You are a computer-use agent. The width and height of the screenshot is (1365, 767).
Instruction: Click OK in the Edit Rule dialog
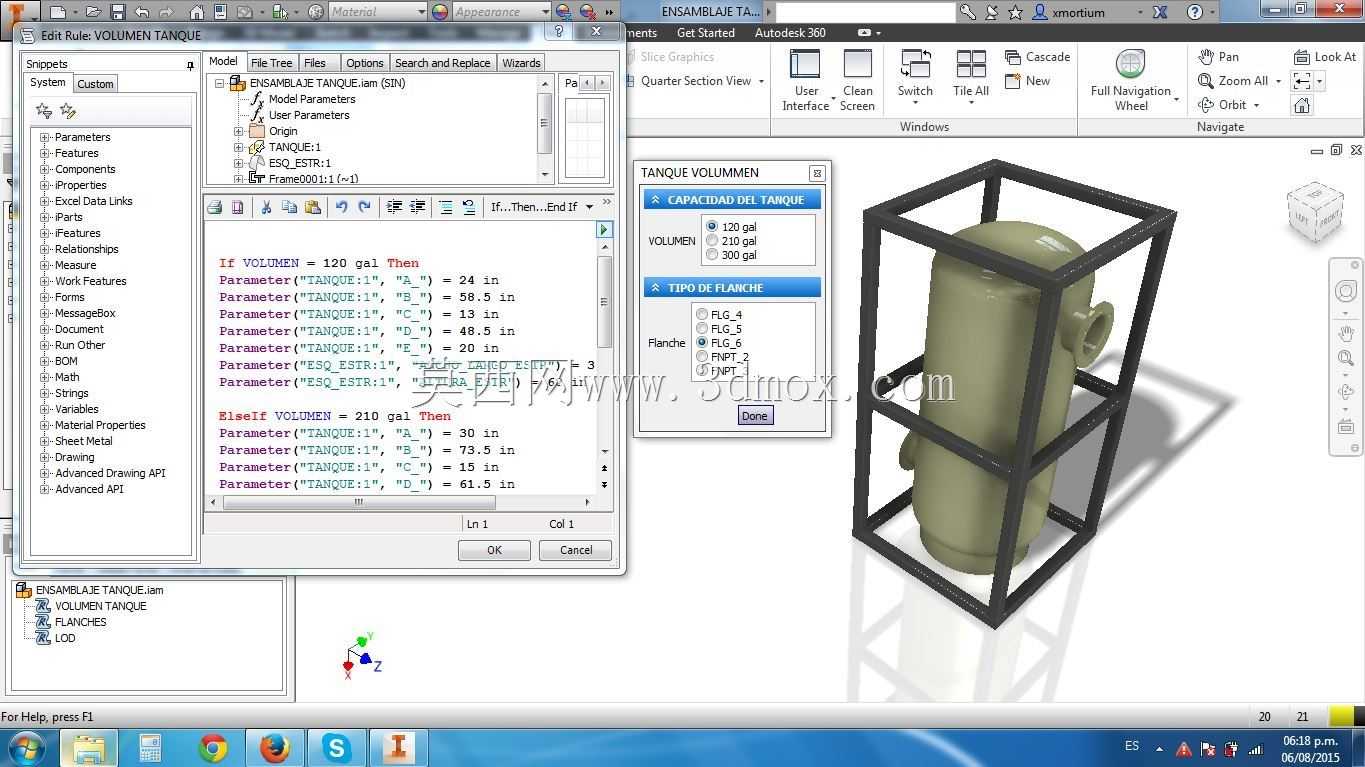(x=494, y=550)
